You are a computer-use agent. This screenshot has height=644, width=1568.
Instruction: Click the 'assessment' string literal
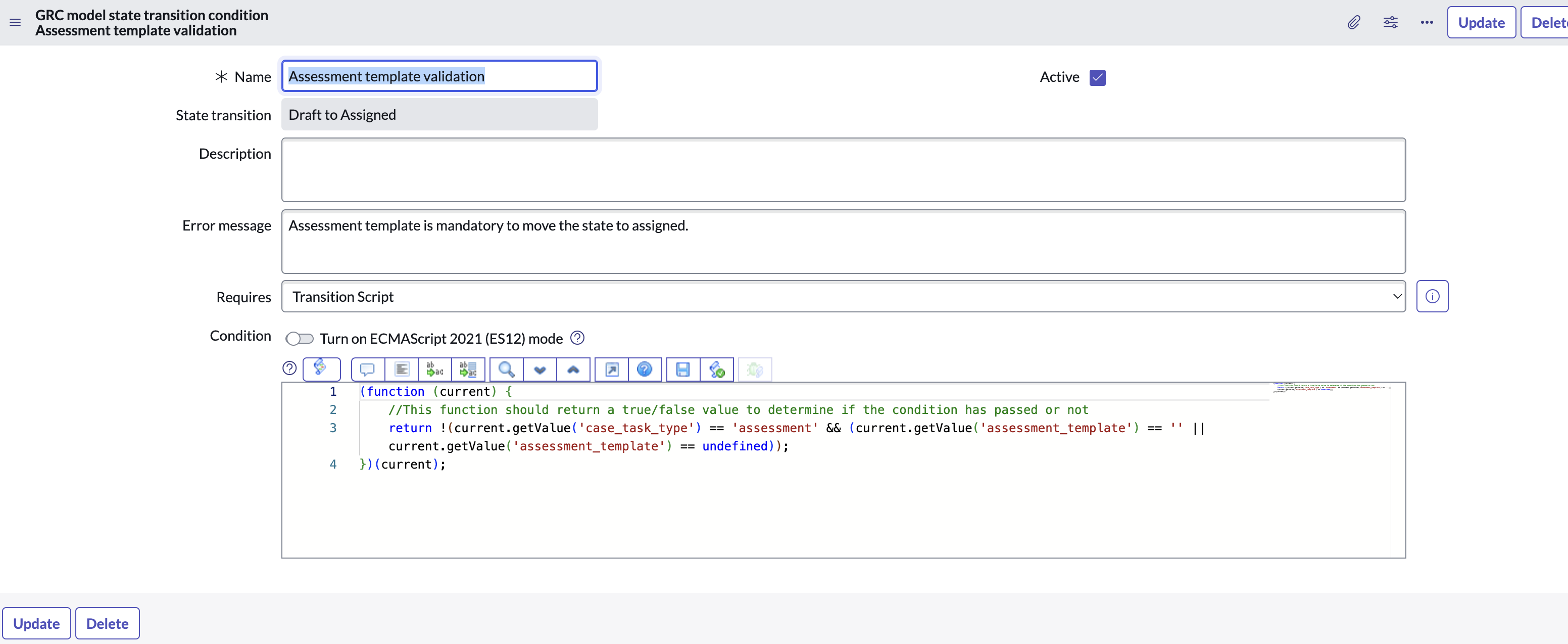coord(775,428)
